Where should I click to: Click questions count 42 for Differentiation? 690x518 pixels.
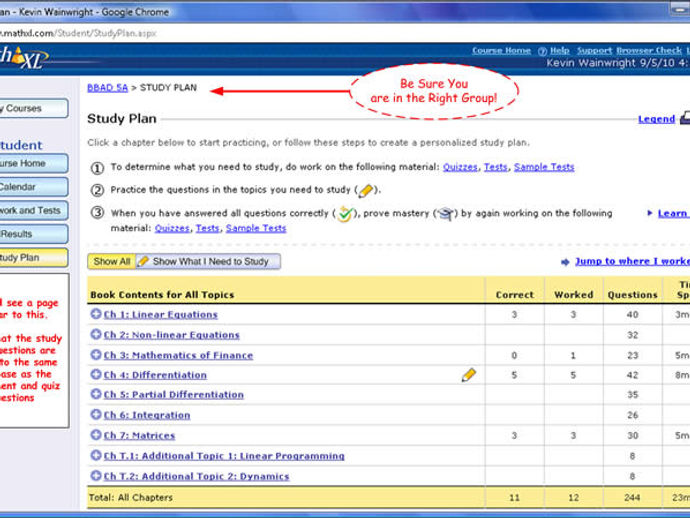click(x=632, y=375)
